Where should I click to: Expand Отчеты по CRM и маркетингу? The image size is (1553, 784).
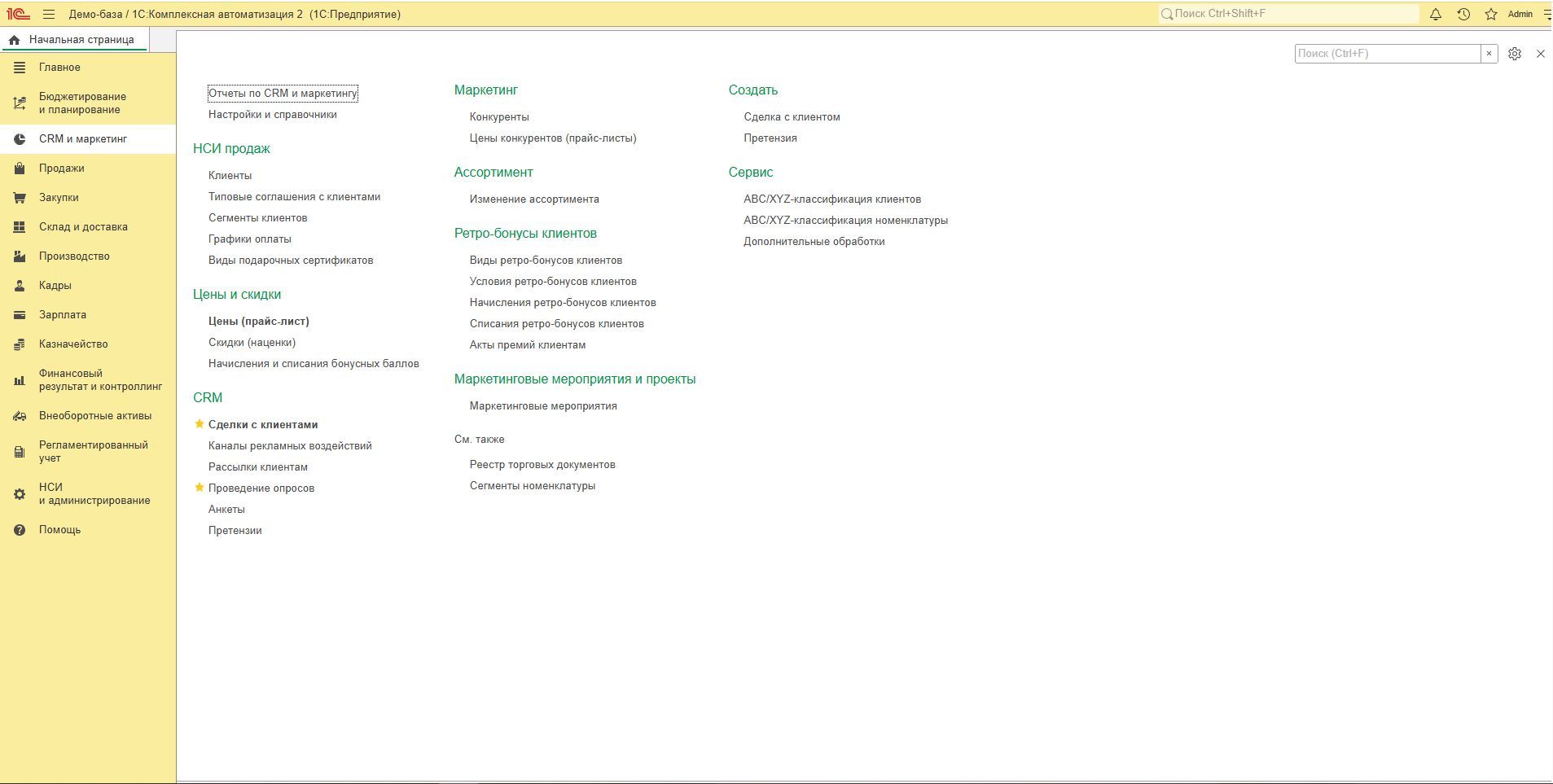tap(283, 93)
